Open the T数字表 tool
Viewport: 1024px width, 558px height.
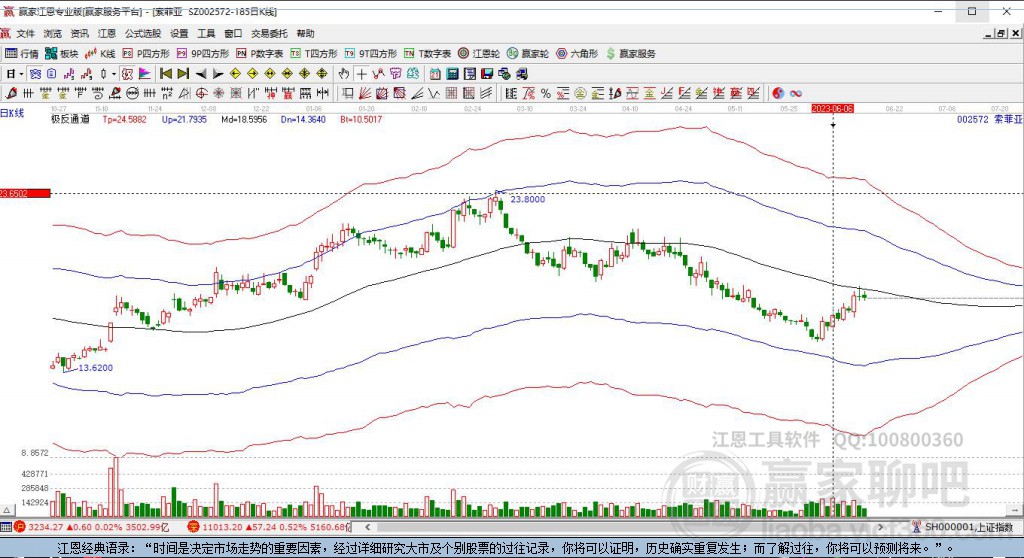pos(427,54)
